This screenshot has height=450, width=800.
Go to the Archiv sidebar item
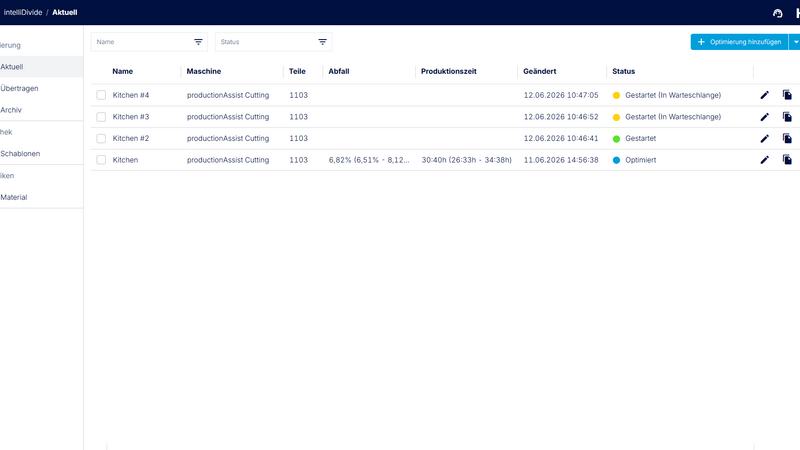[11, 110]
